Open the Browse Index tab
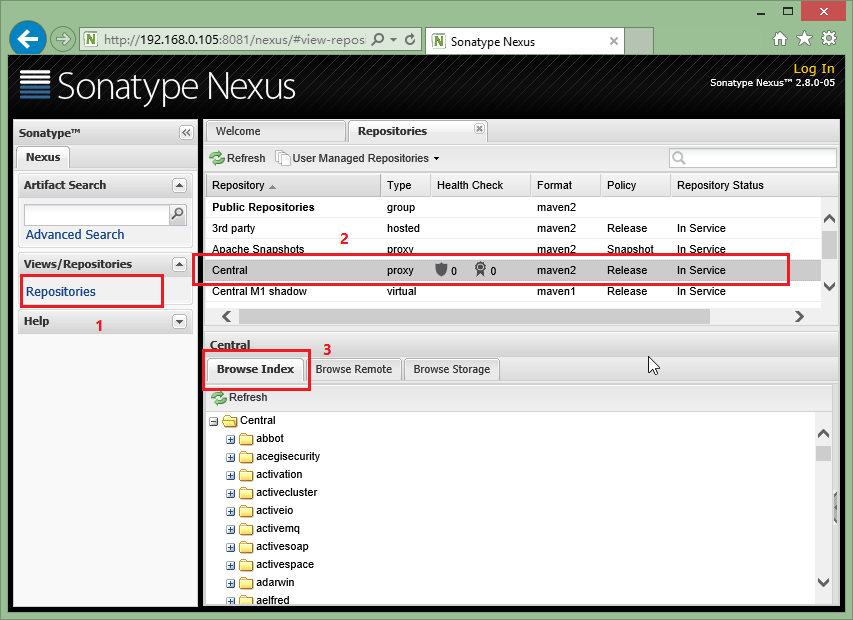 tap(255, 369)
